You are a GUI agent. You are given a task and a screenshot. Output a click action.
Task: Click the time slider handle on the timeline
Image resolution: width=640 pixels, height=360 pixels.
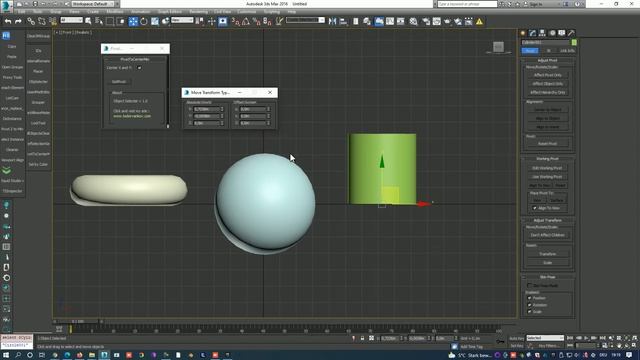[78, 322]
